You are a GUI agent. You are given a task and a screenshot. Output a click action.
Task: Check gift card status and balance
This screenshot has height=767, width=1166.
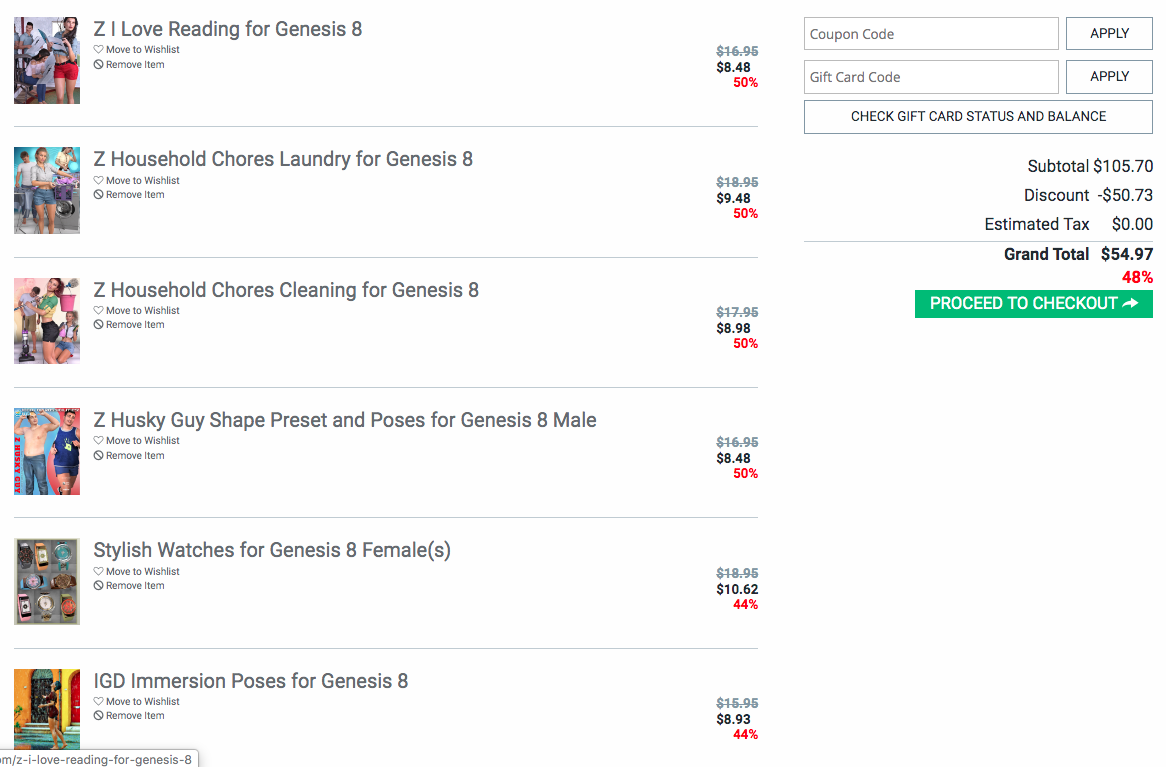pyautogui.click(x=978, y=117)
